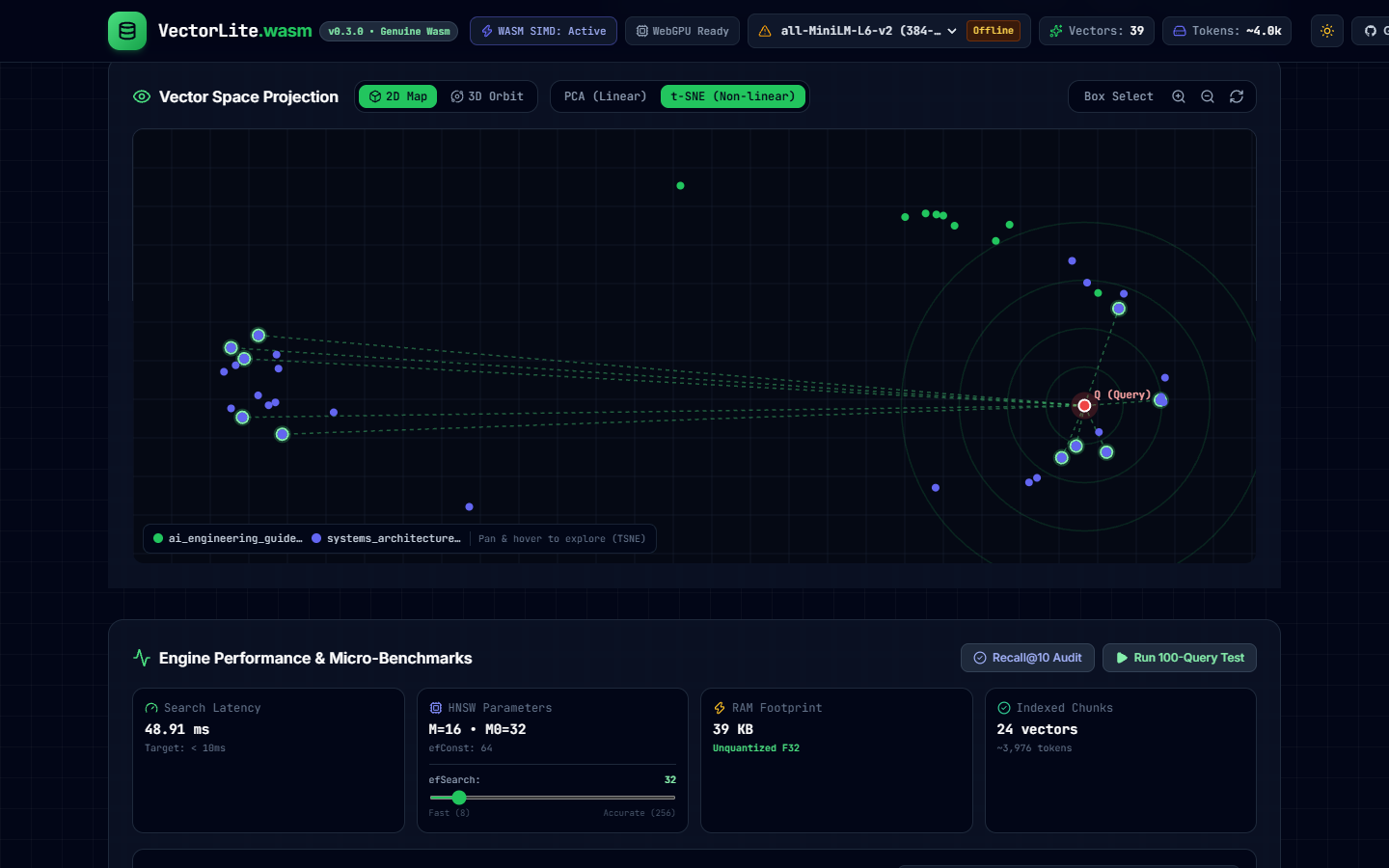This screenshot has width=1389, height=868.
Task: Click the WebGPU Ready badge
Action: point(682,31)
